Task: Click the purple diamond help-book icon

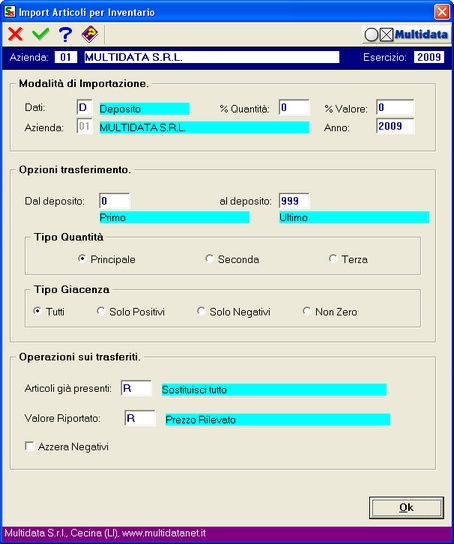Action: point(90,34)
